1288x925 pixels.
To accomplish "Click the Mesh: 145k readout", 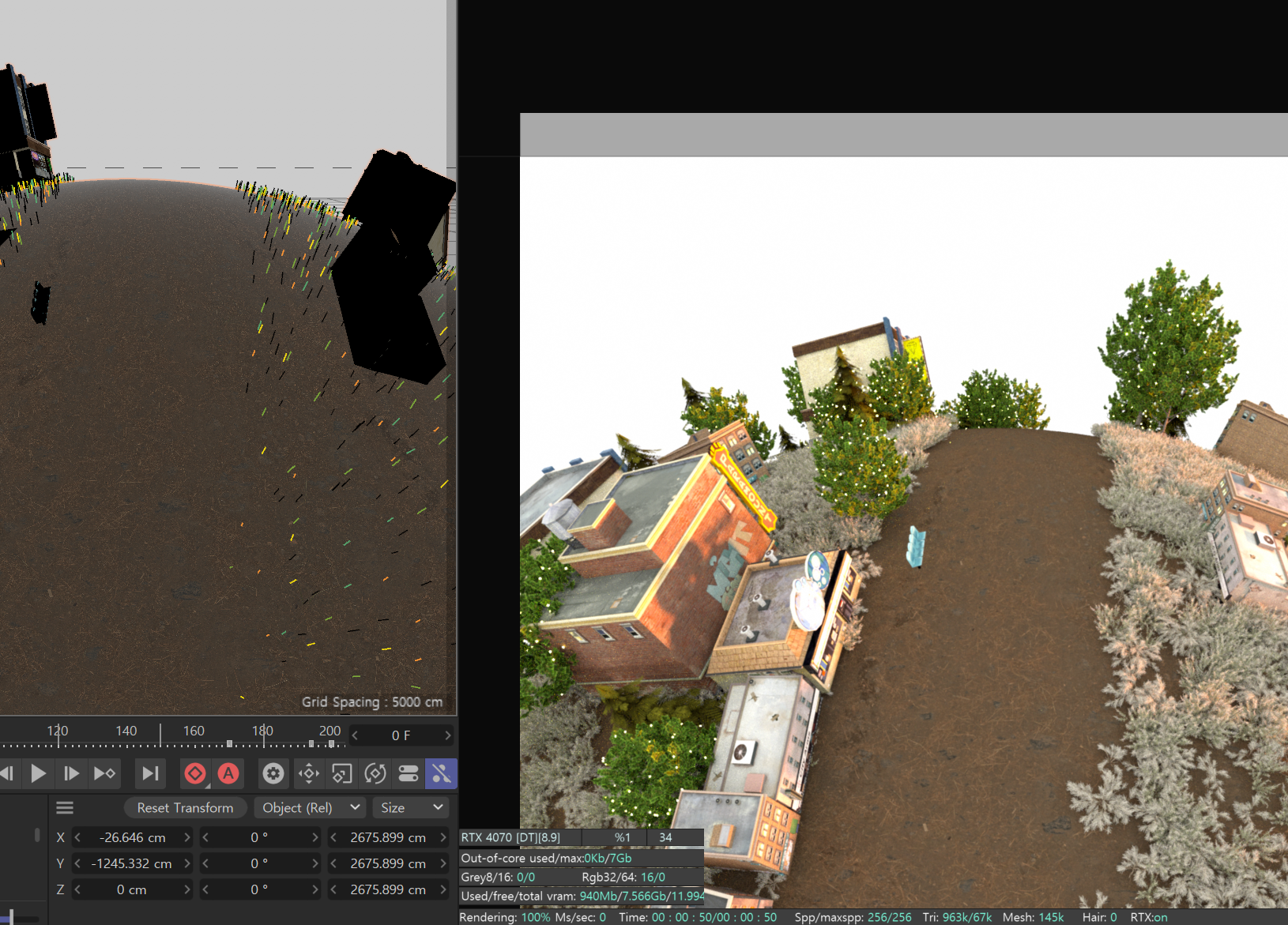I will (x=1033, y=917).
